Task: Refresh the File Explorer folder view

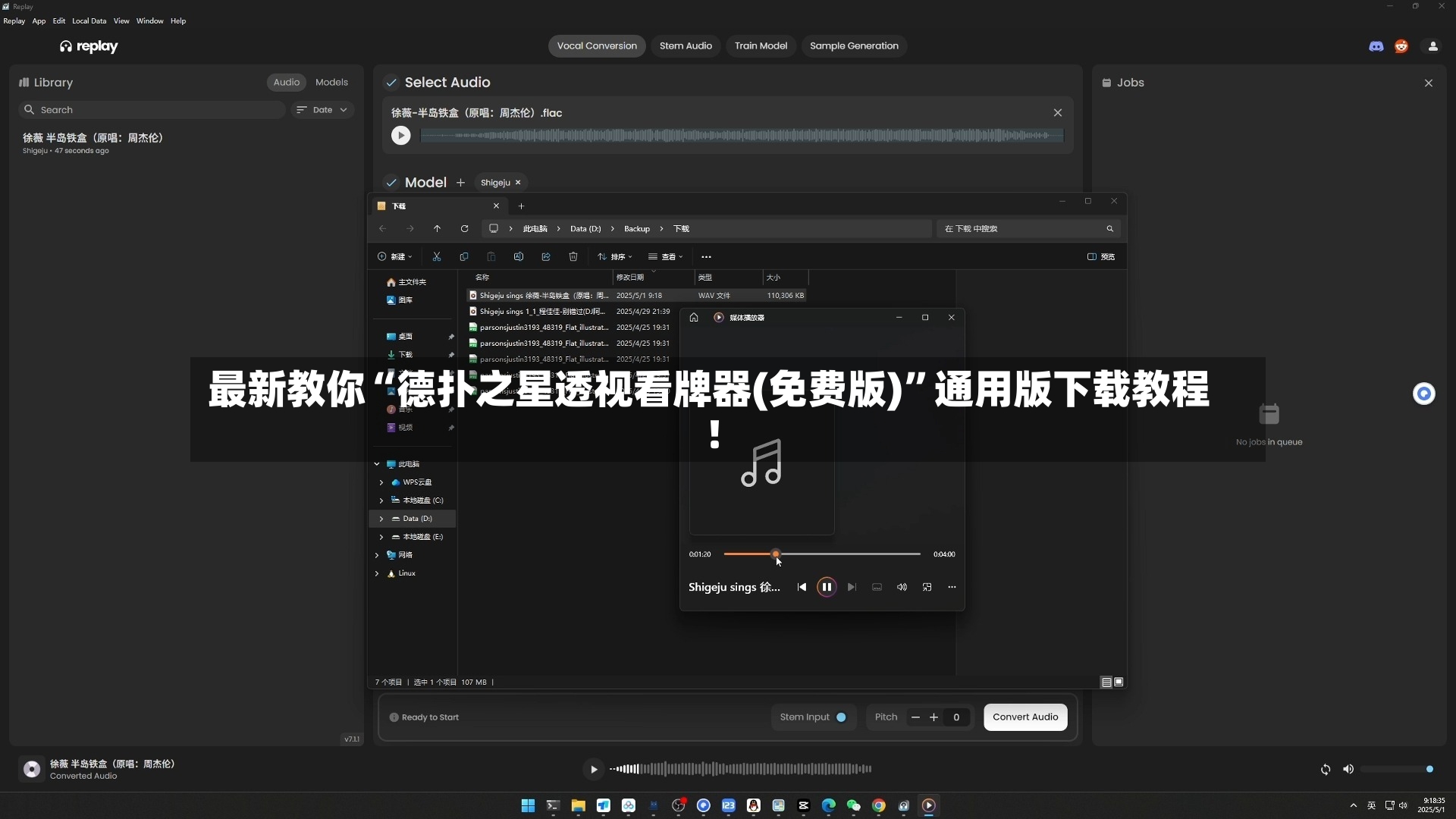Action: [x=465, y=228]
